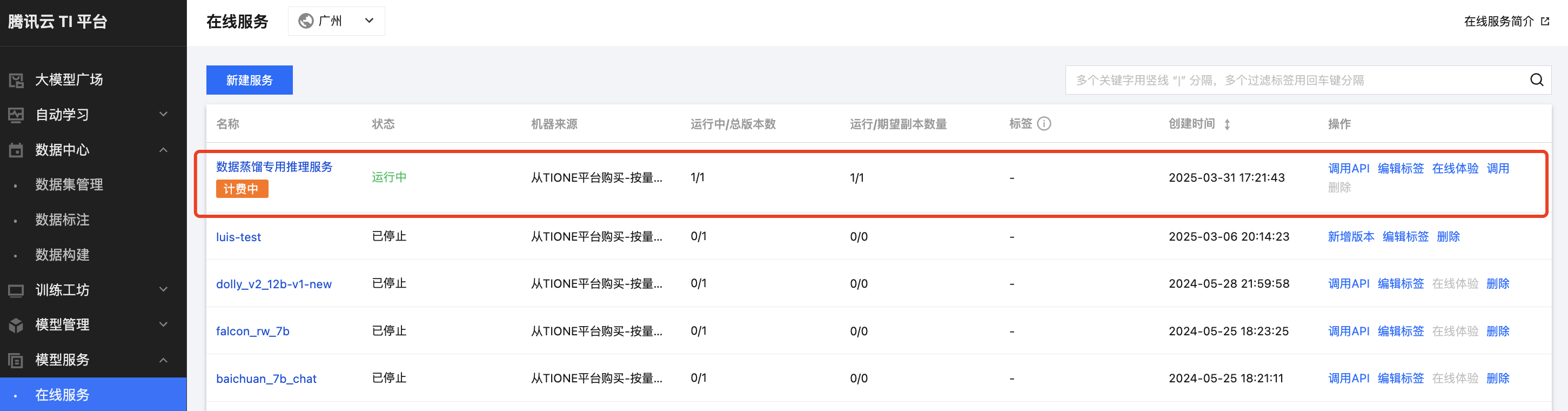Click the search magnifier icon
1568x411 pixels.
[x=1536, y=79]
